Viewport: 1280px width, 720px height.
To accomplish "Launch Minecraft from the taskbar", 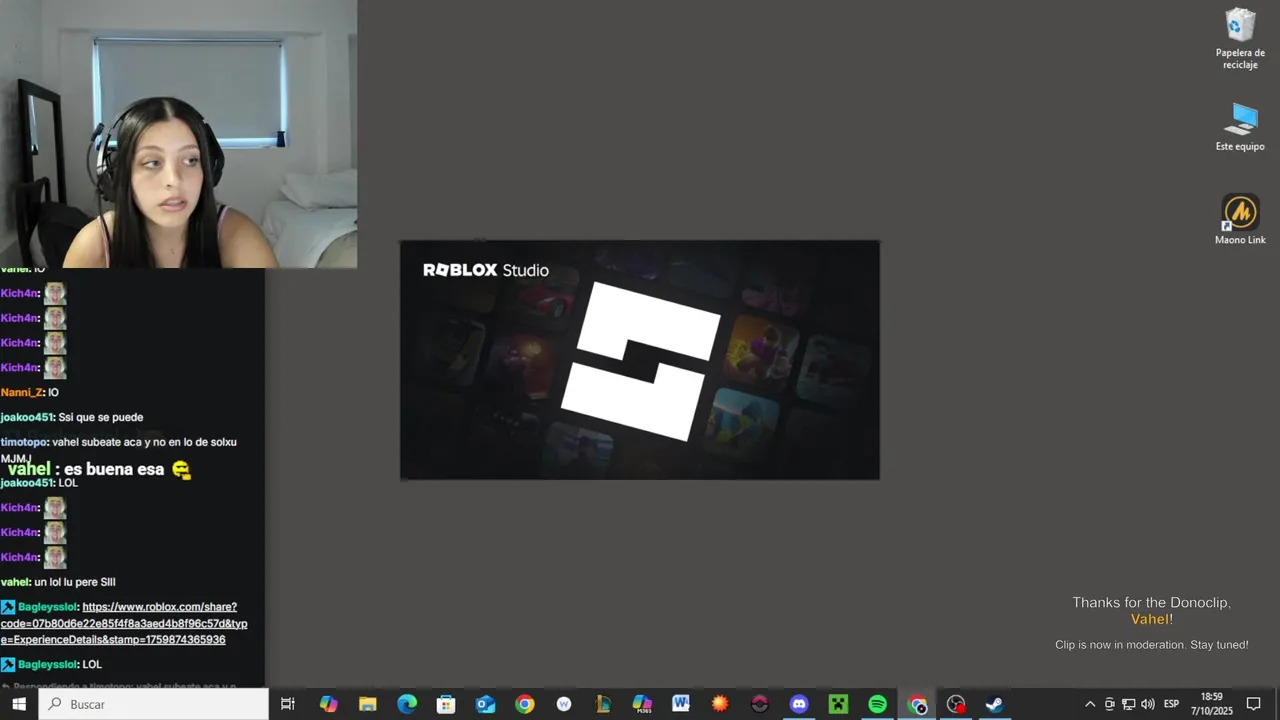I will point(838,704).
